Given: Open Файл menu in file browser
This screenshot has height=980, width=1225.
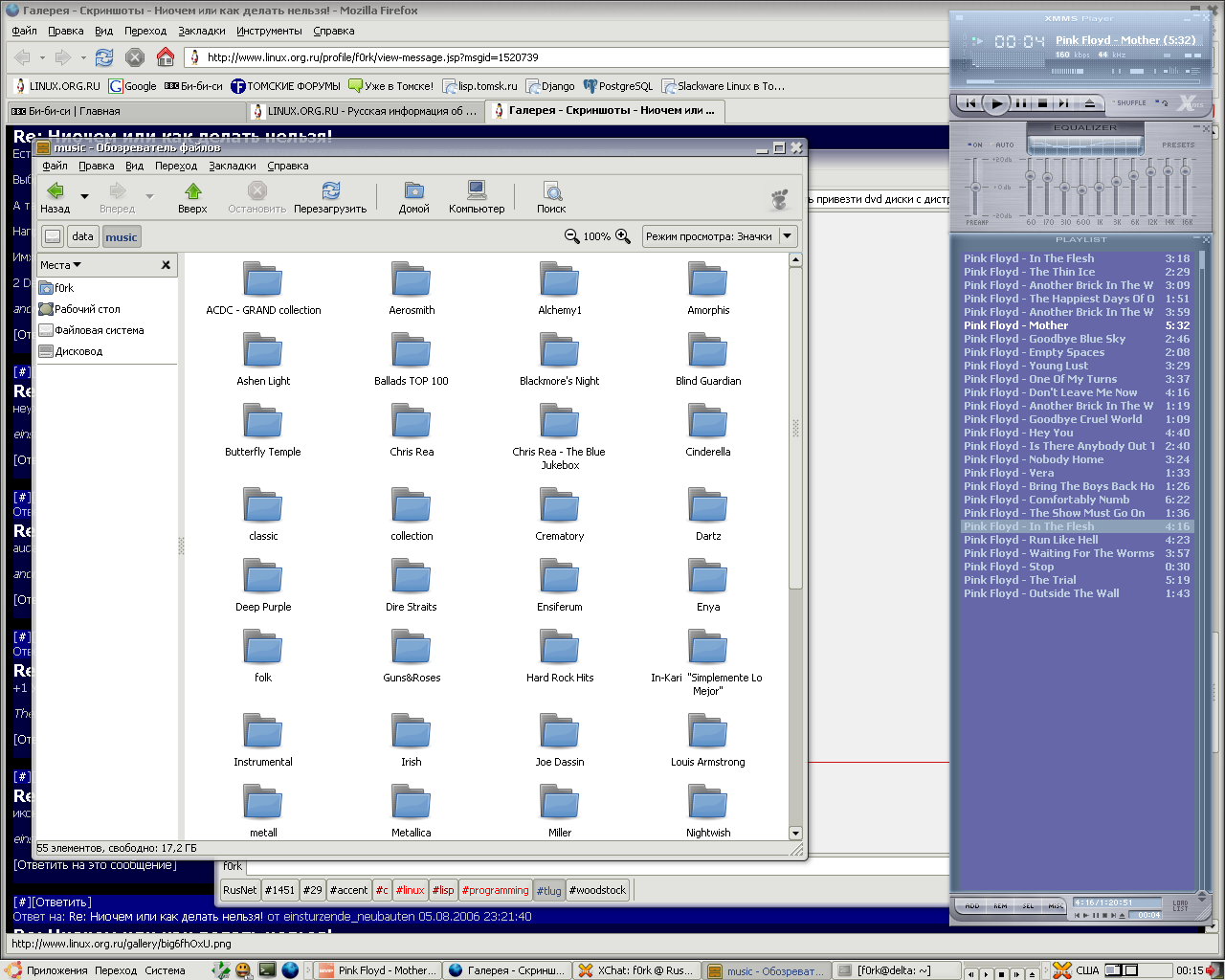Looking at the screenshot, I should [x=55, y=166].
